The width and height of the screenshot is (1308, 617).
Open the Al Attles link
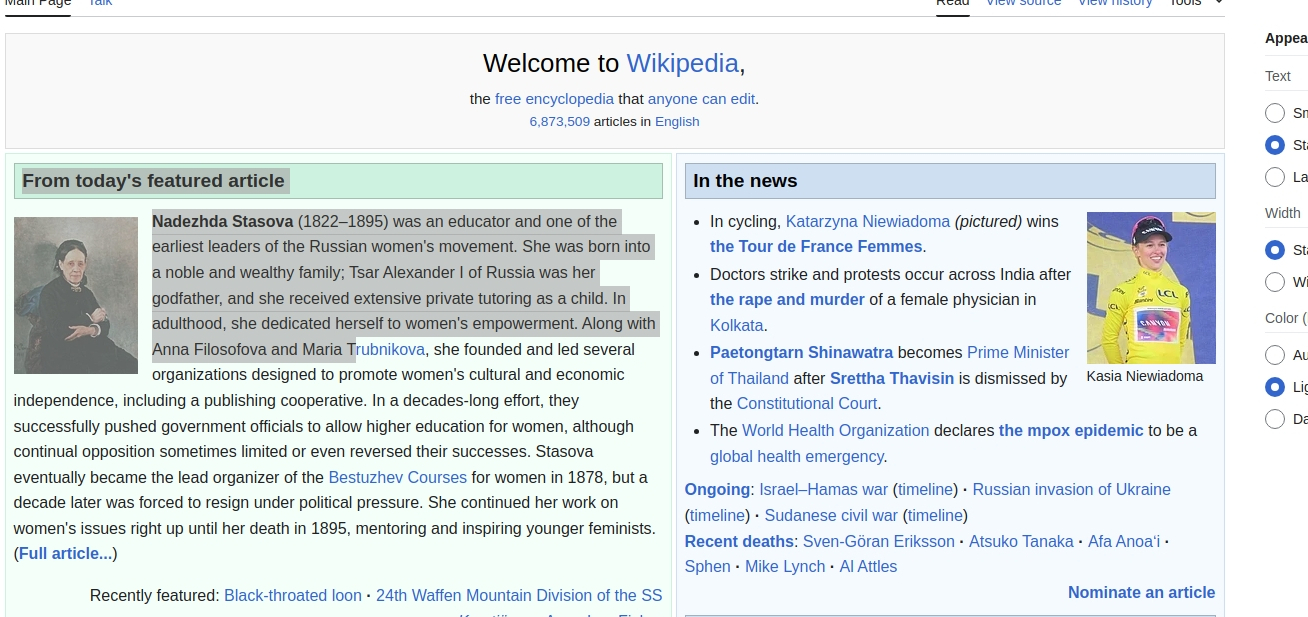point(868,567)
